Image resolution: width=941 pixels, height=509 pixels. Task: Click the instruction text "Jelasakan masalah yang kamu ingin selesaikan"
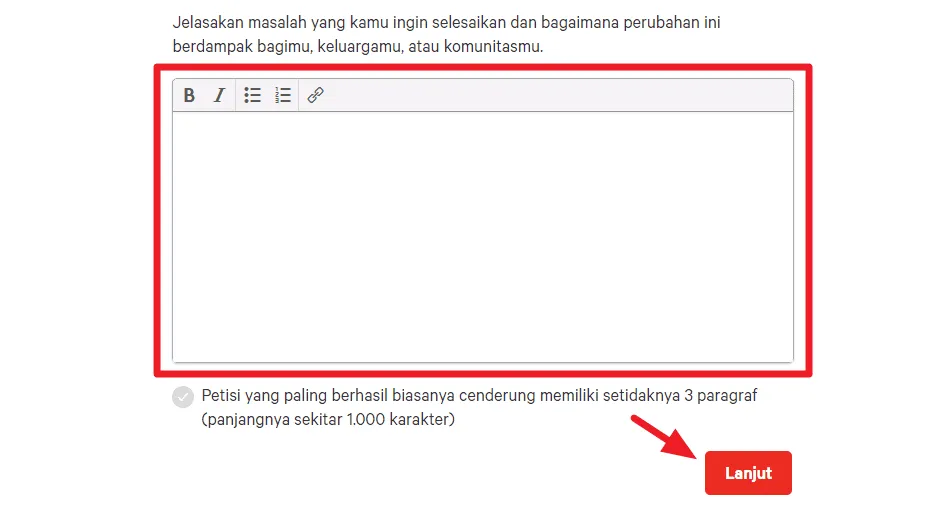(x=339, y=23)
